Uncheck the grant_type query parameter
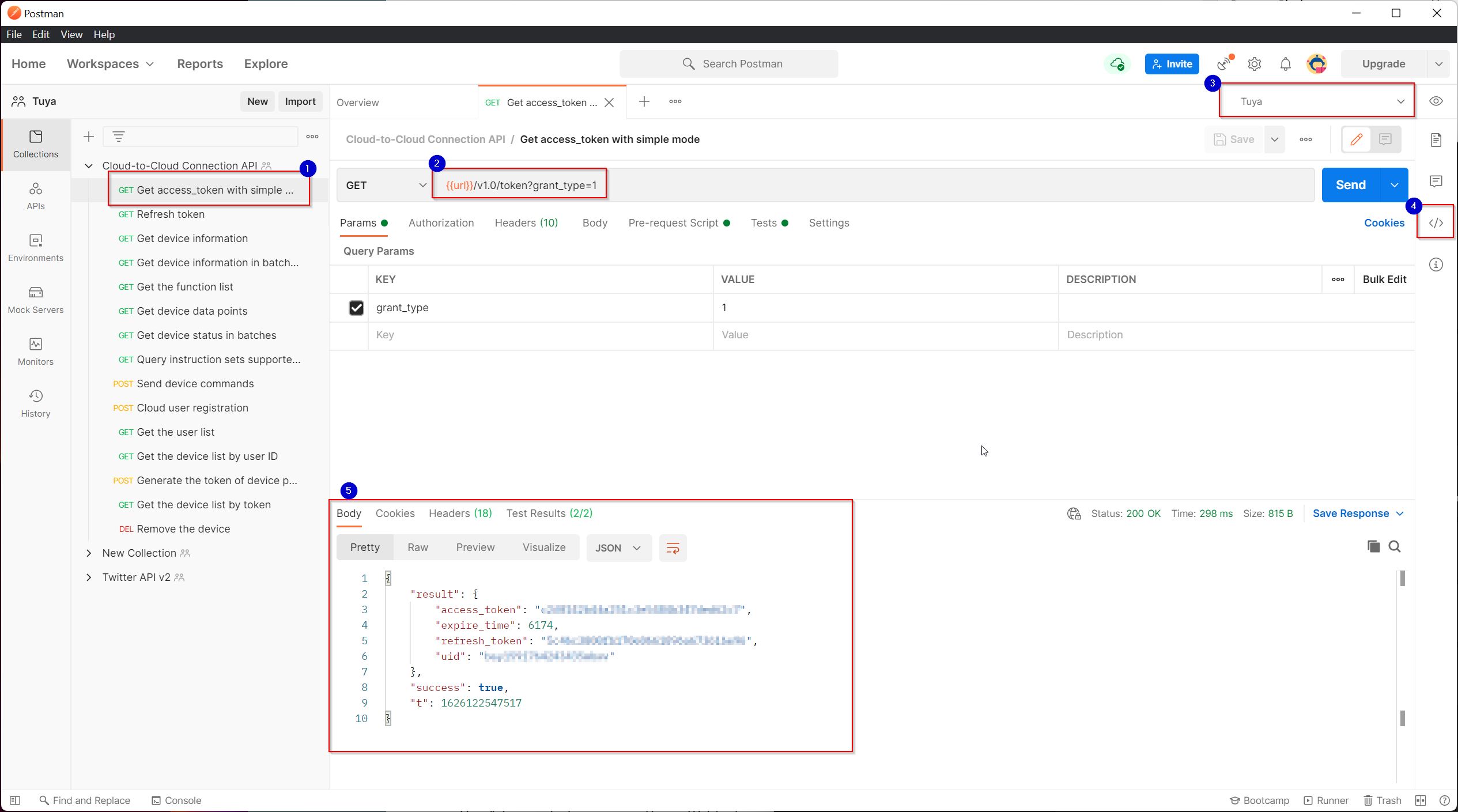Screen dimensions: 1458x812 coord(357,307)
